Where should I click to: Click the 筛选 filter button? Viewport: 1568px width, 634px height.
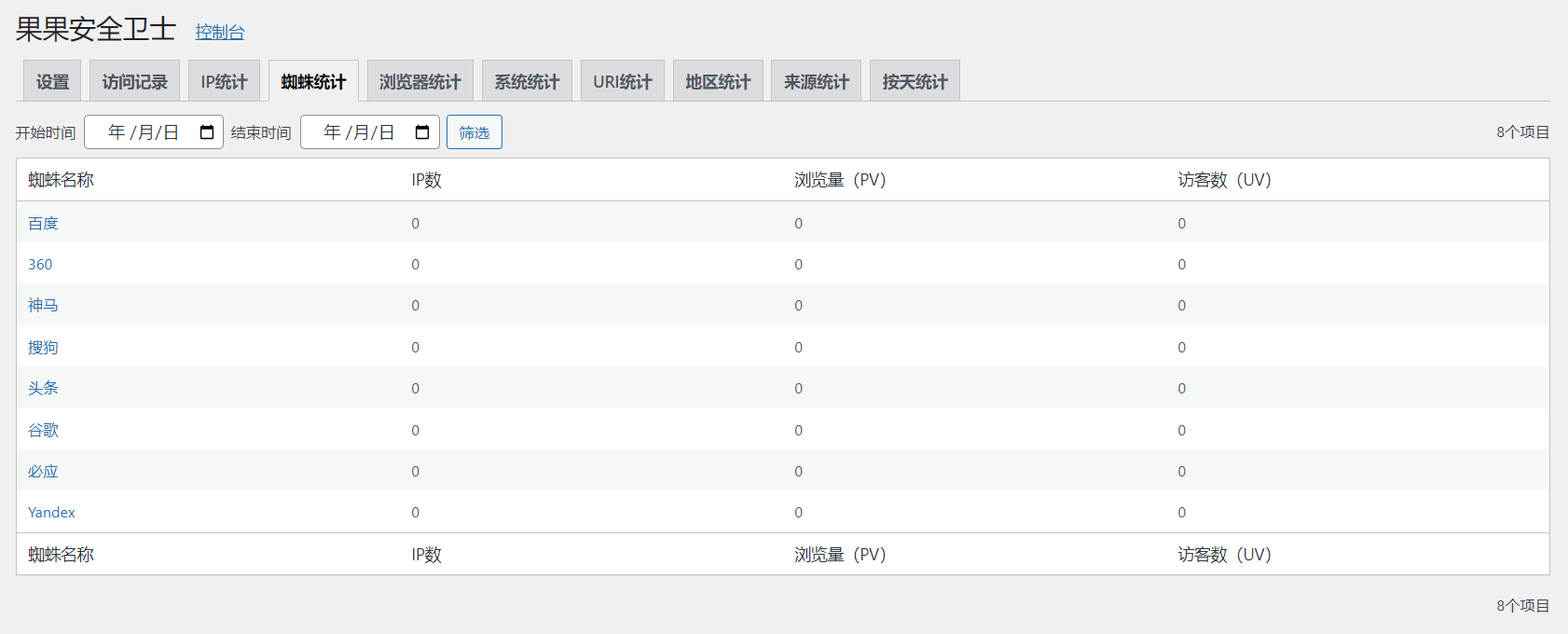[475, 132]
